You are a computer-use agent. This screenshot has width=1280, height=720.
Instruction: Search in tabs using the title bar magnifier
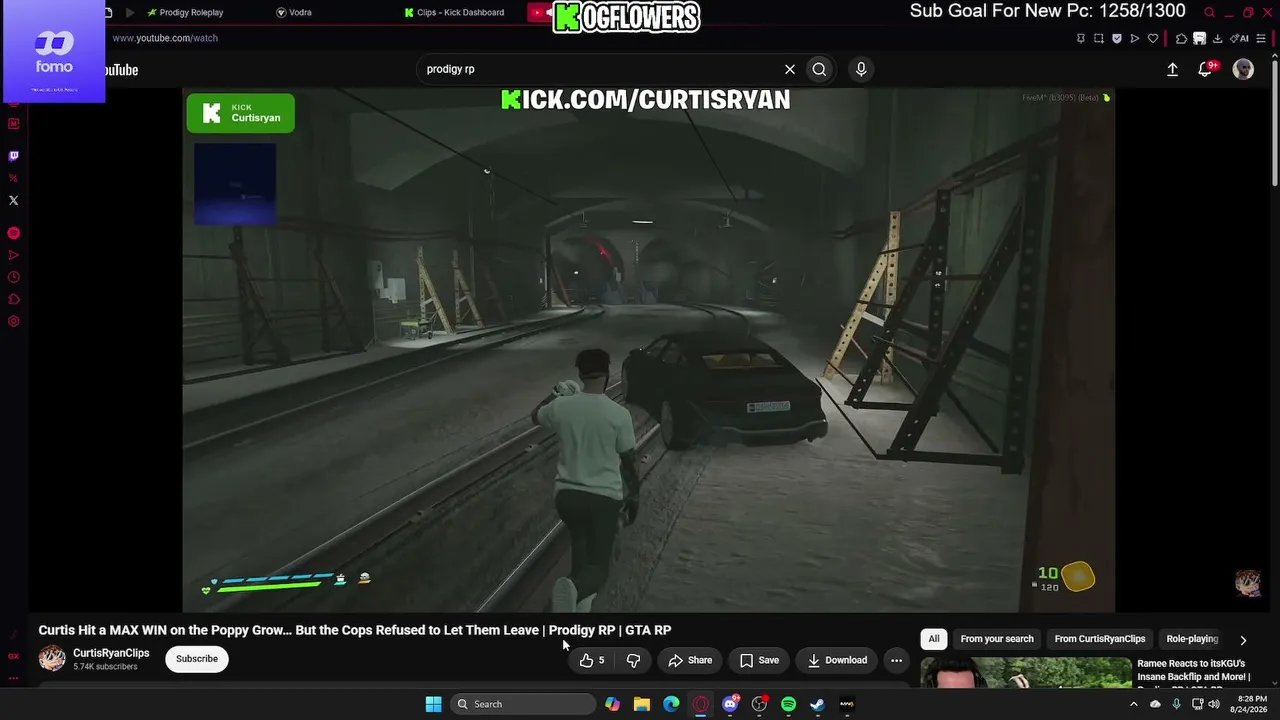point(1209,12)
